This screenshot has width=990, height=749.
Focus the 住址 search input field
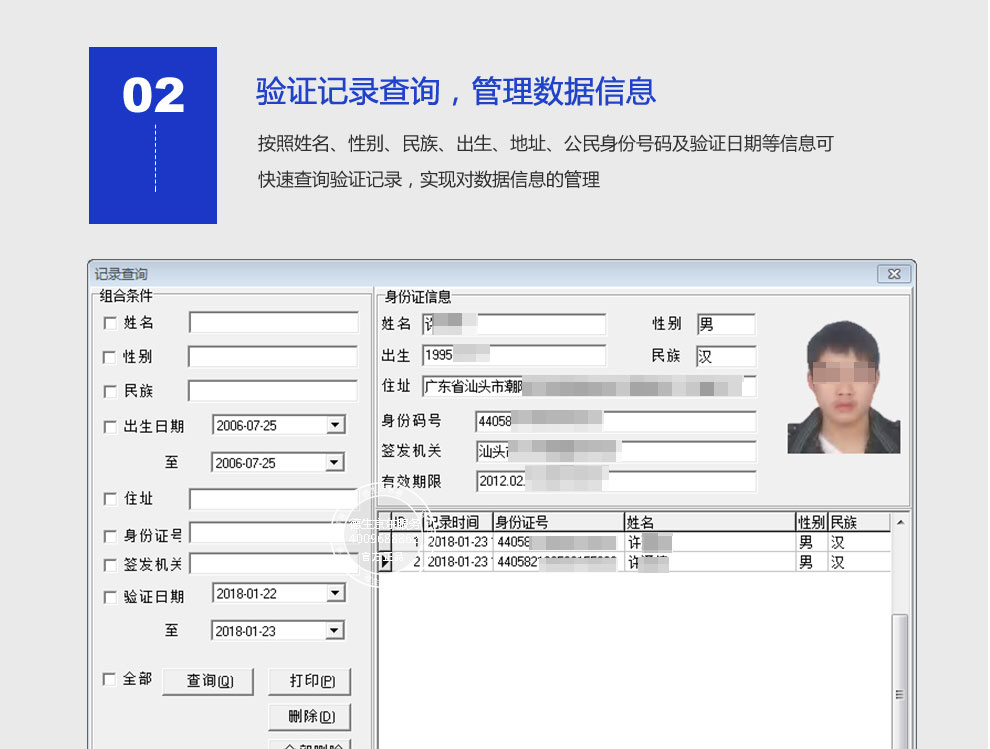click(273, 499)
